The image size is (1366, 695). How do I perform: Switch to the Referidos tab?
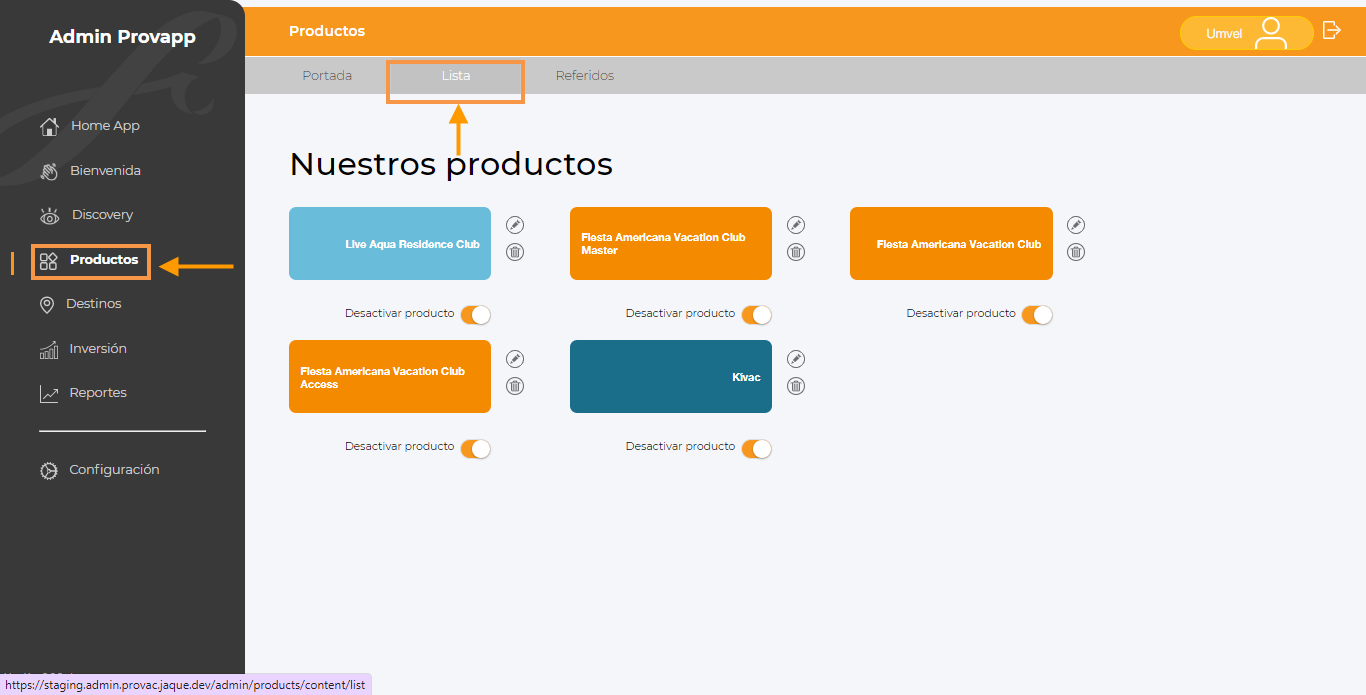[x=585, y=76]
